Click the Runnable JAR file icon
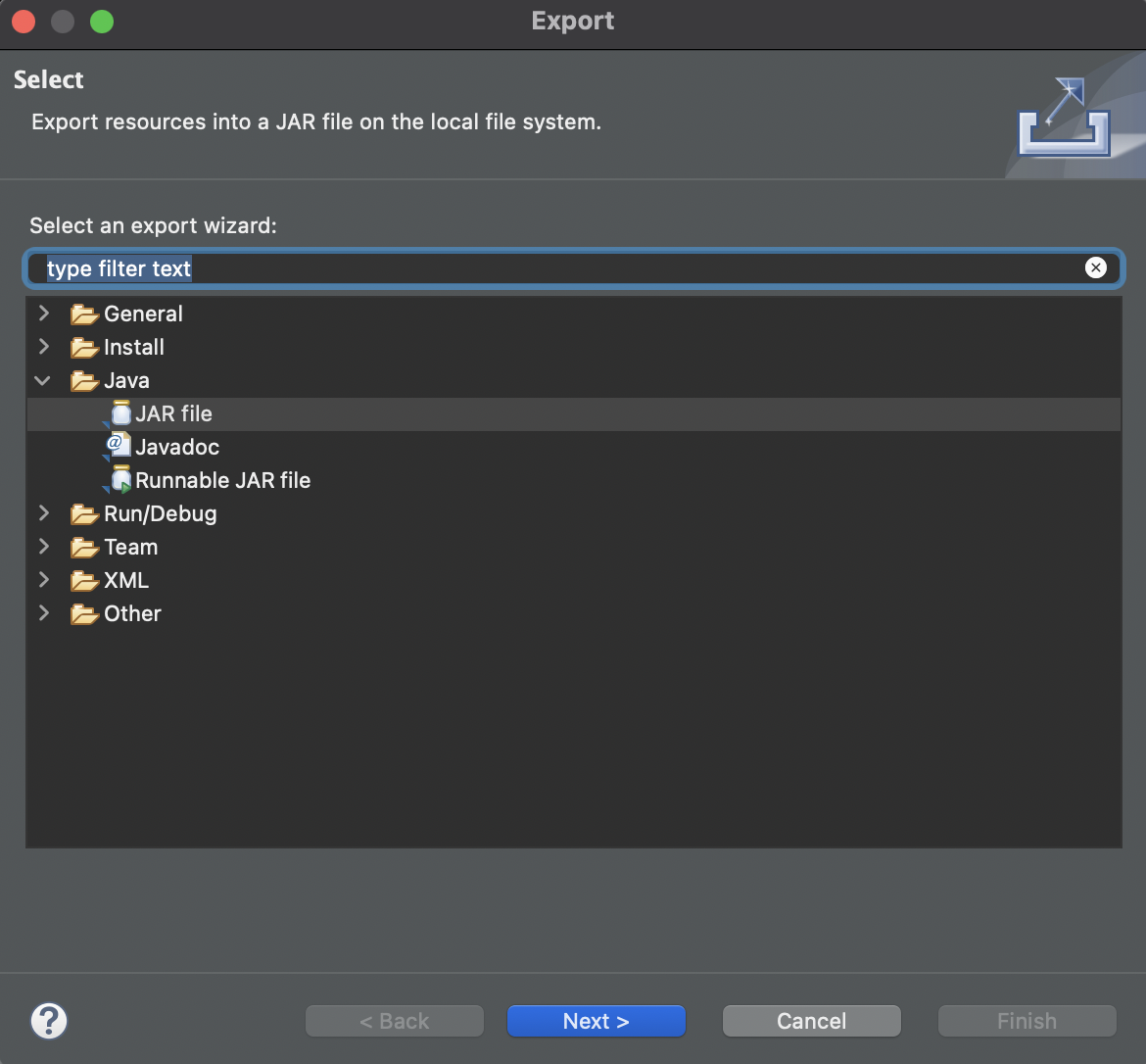Image resolution: width=1146 pixels, height=1064 pixels. pyautogui.click(x=120, y=480)
